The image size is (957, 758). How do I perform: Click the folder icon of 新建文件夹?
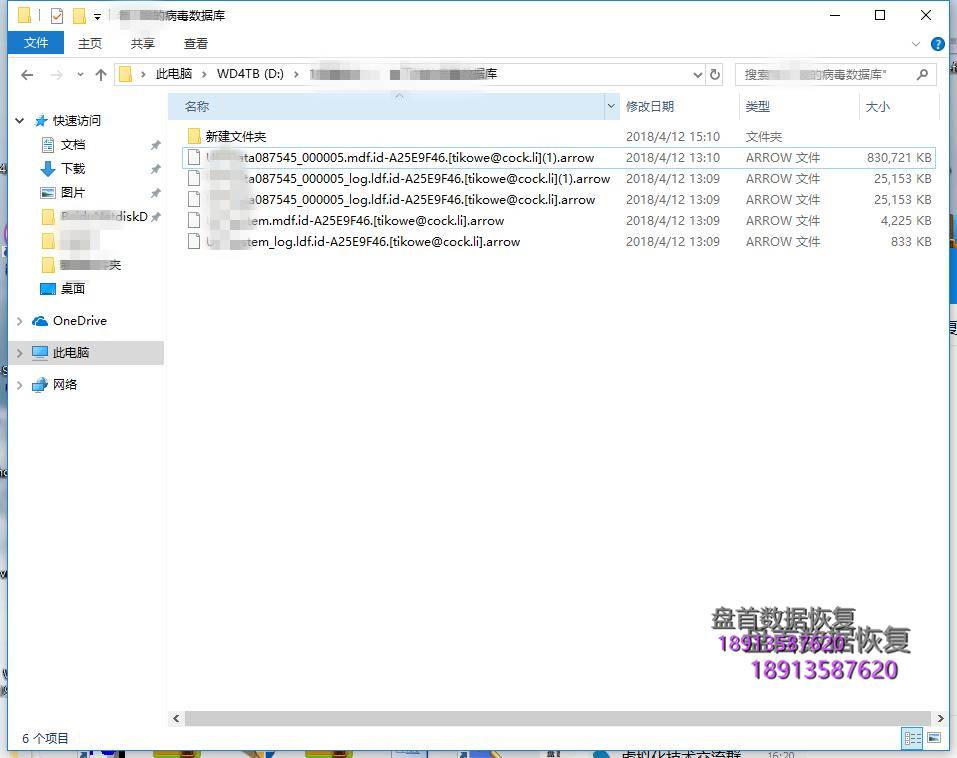tap(194, 136)
